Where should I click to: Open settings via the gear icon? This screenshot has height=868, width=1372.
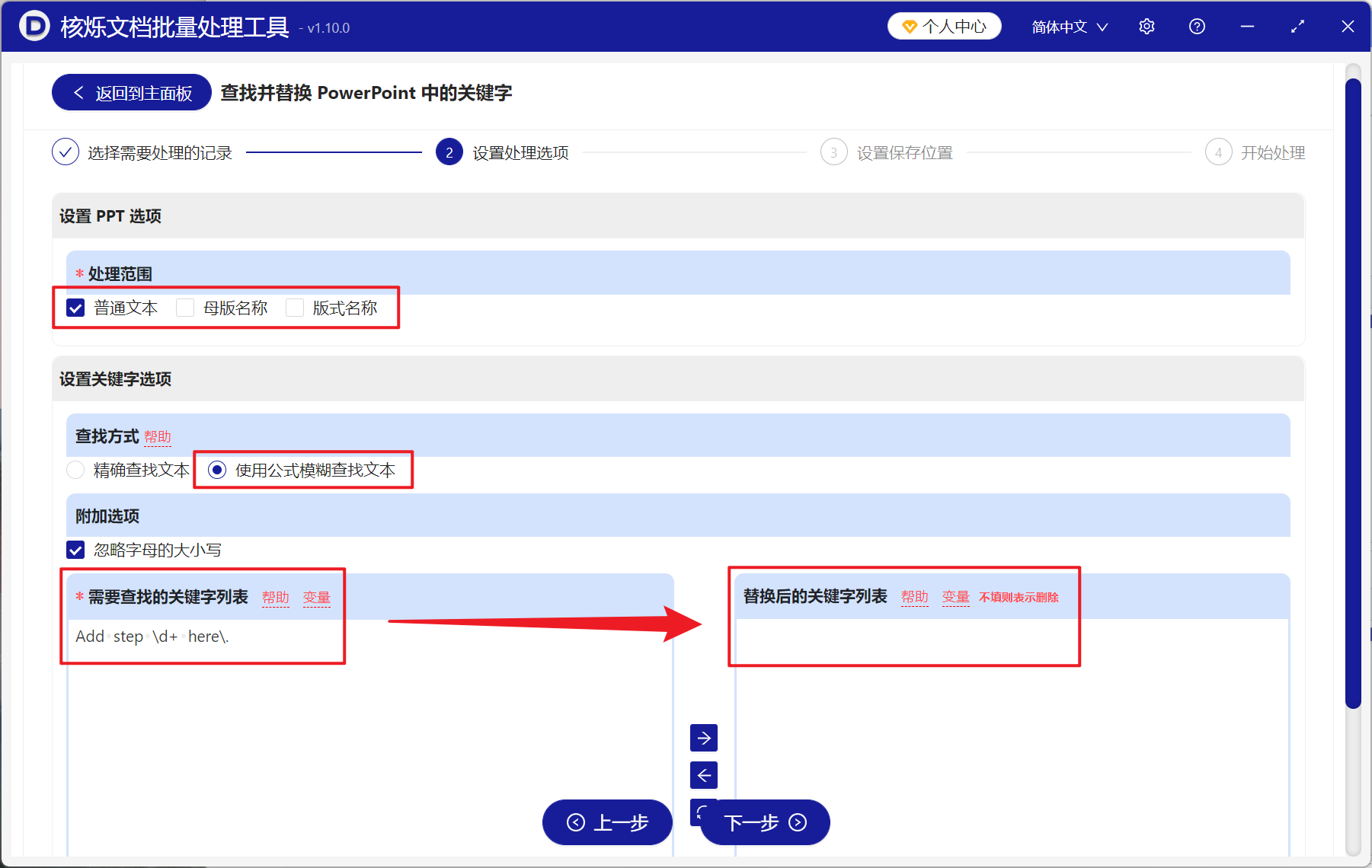click(1147, 26)
